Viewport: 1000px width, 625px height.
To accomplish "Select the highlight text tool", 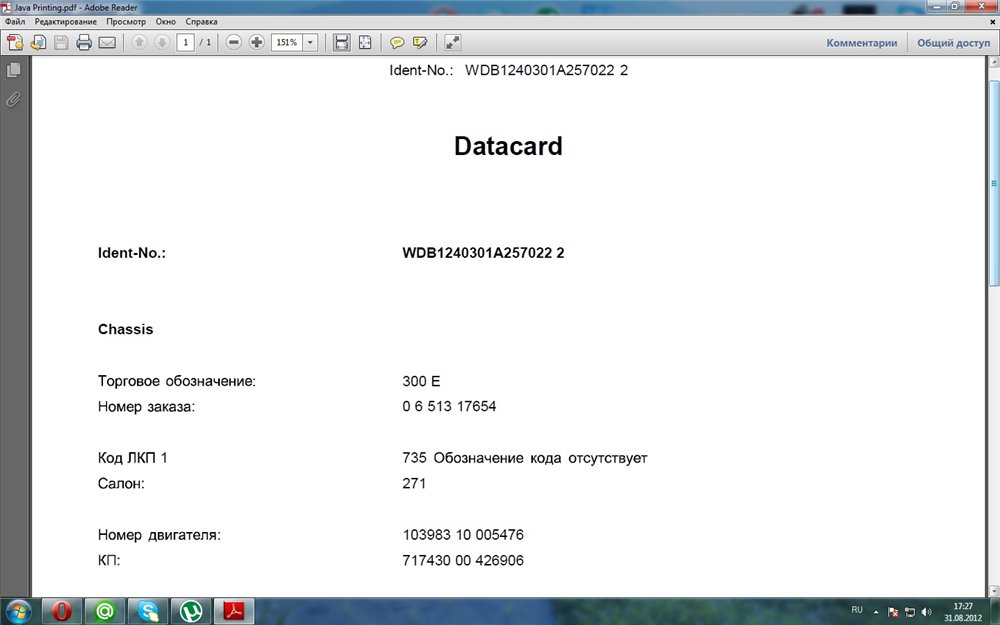I will 420,42.
